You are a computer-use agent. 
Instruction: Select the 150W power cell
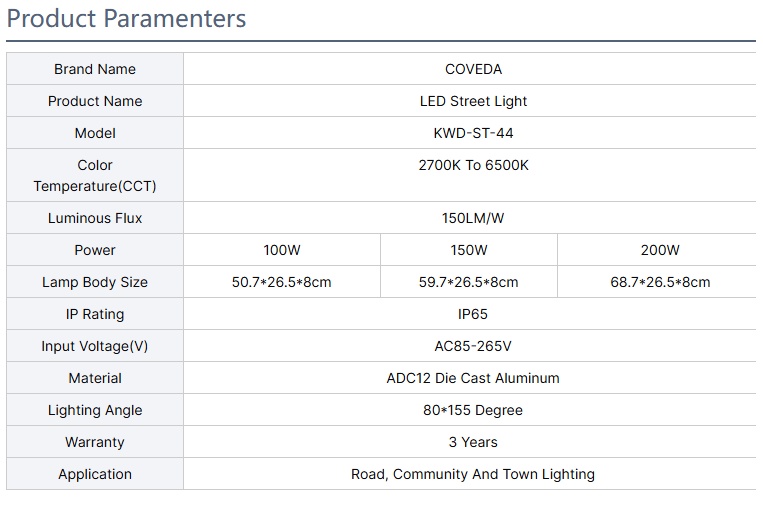468,250
